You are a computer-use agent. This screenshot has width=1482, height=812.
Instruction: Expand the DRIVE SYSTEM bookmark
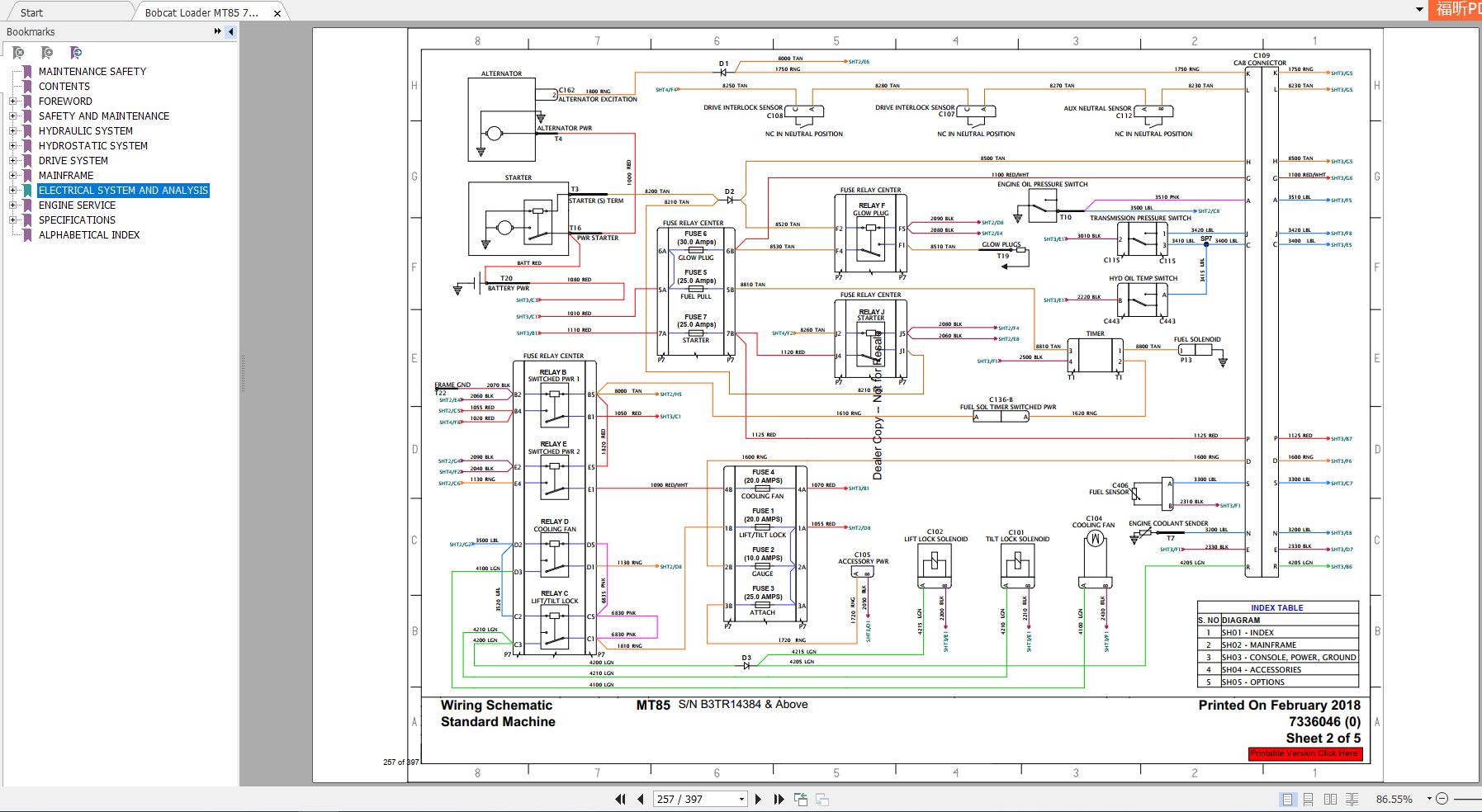(x=13, y=161)
